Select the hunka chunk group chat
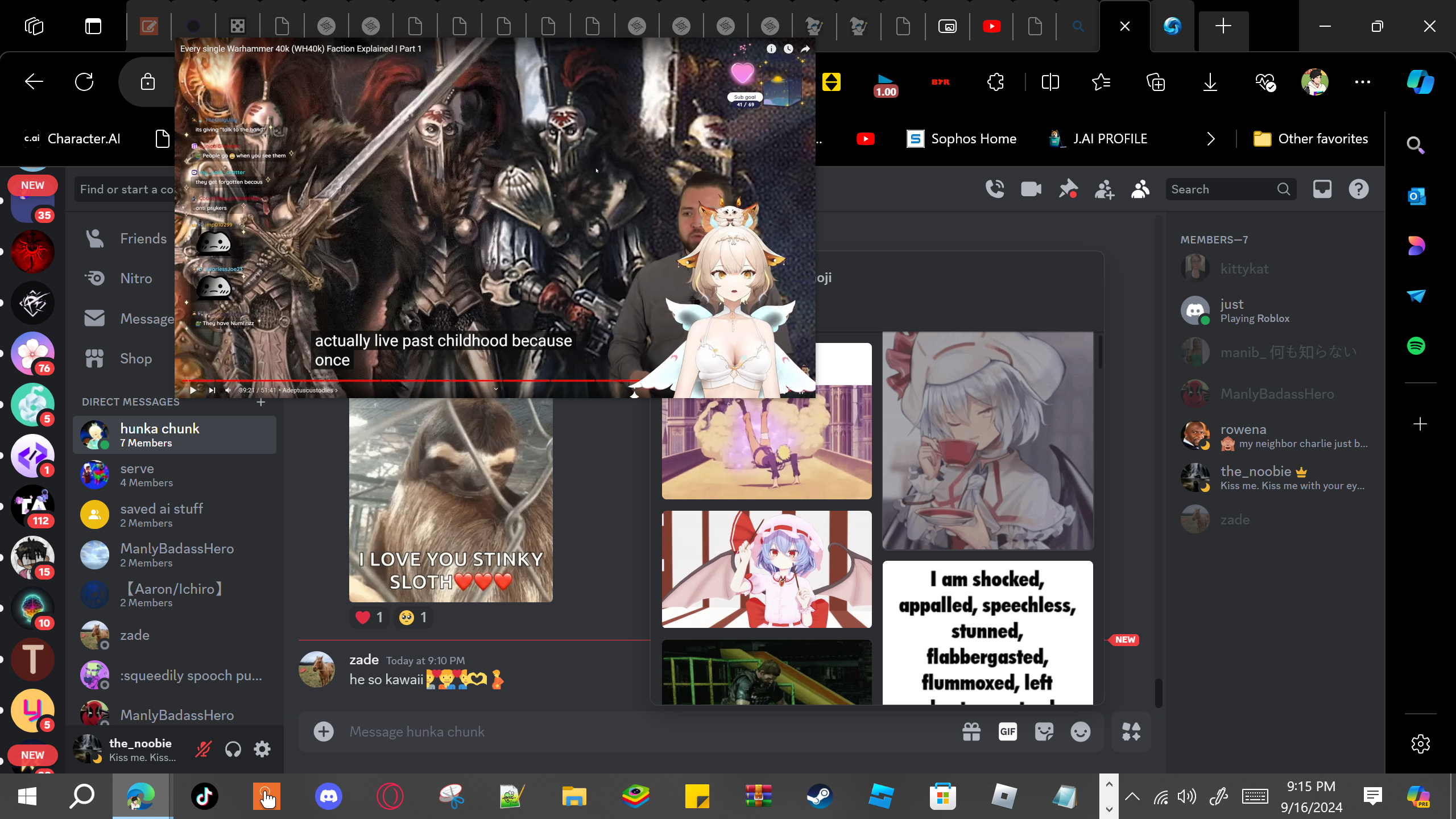The height and width of the screenshot is (819, 1456). [175, 435]
